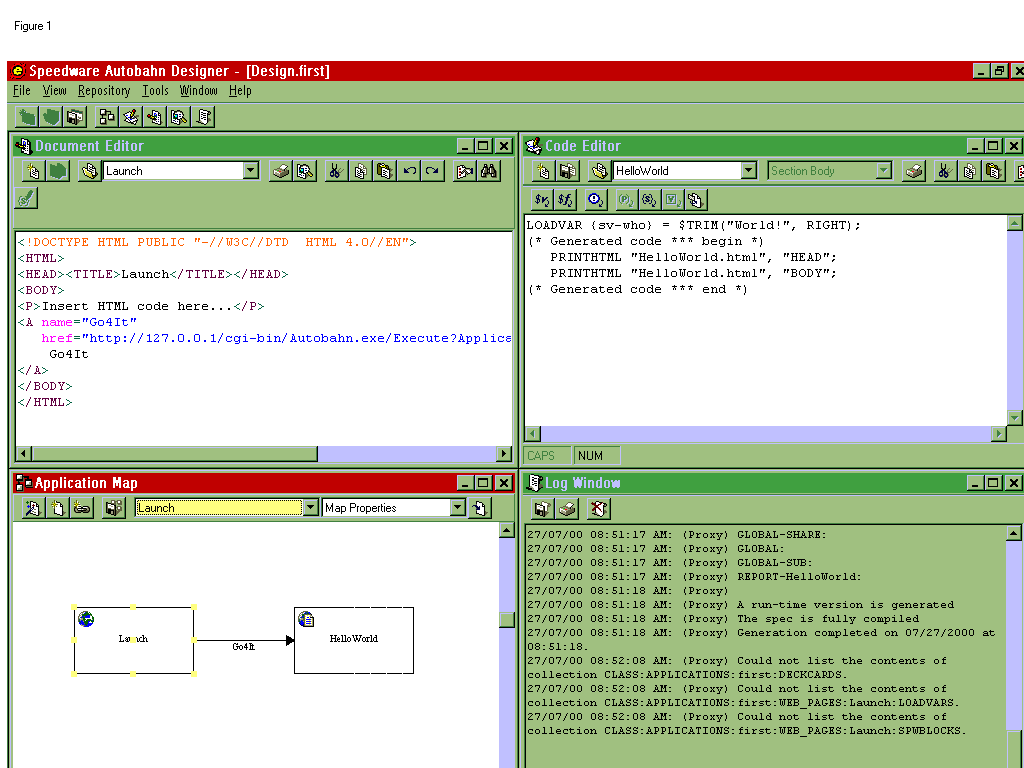Expand the Launch dropdown in Application Map

point(311,508)
